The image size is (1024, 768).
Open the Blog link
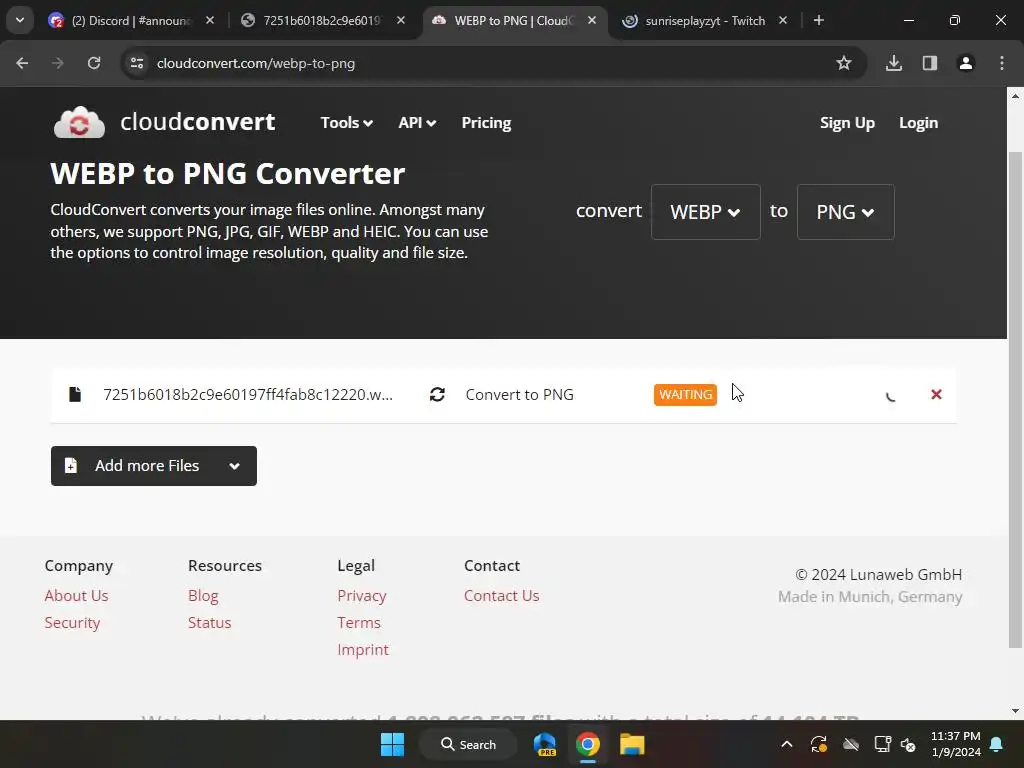(203, 596)
